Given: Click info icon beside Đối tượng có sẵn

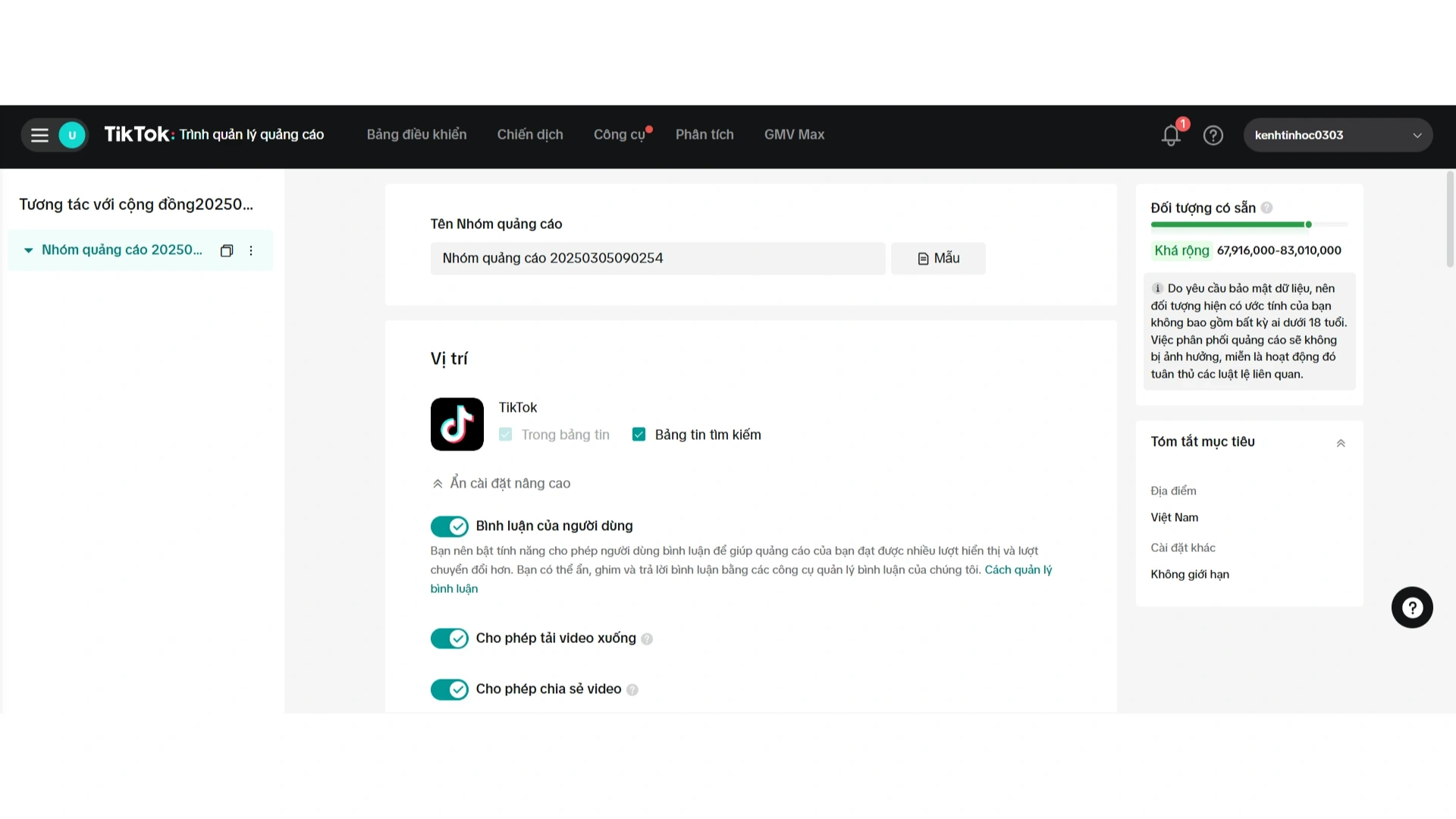Looking at the screenshot, I should tap(1266, 208).
